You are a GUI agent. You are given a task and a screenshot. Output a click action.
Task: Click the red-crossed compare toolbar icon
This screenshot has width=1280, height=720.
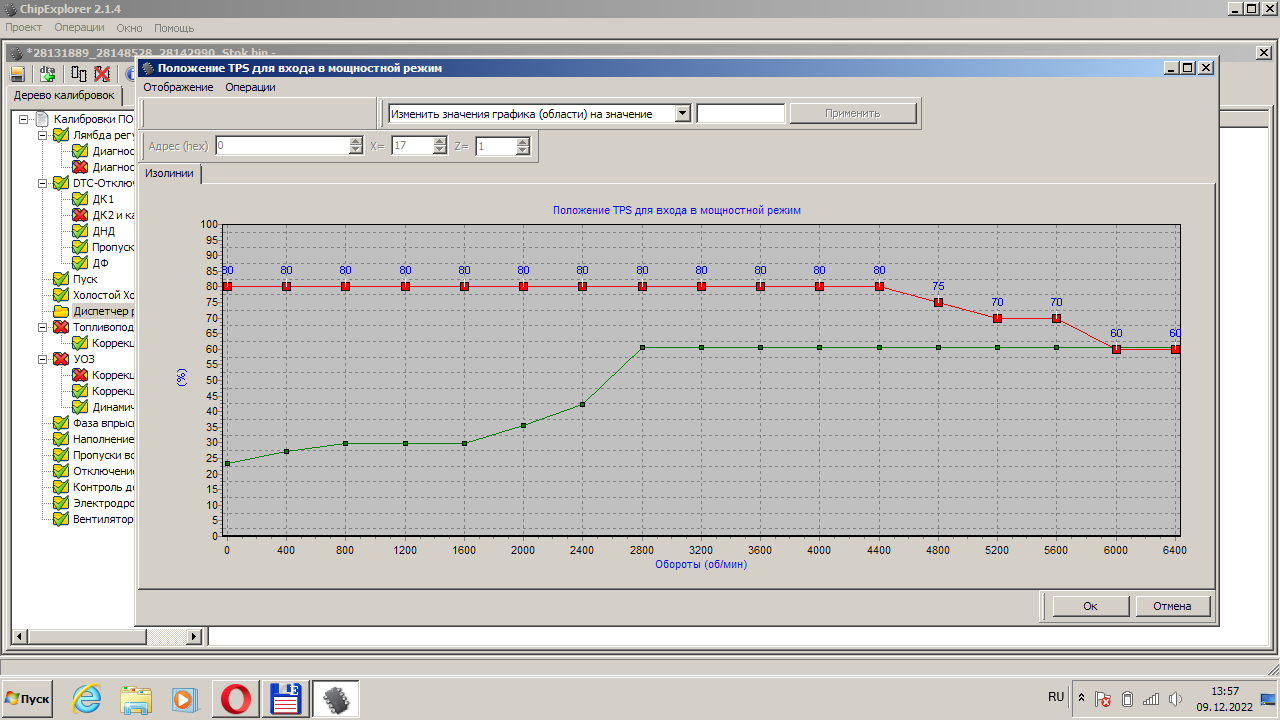(x=102, y=74)
